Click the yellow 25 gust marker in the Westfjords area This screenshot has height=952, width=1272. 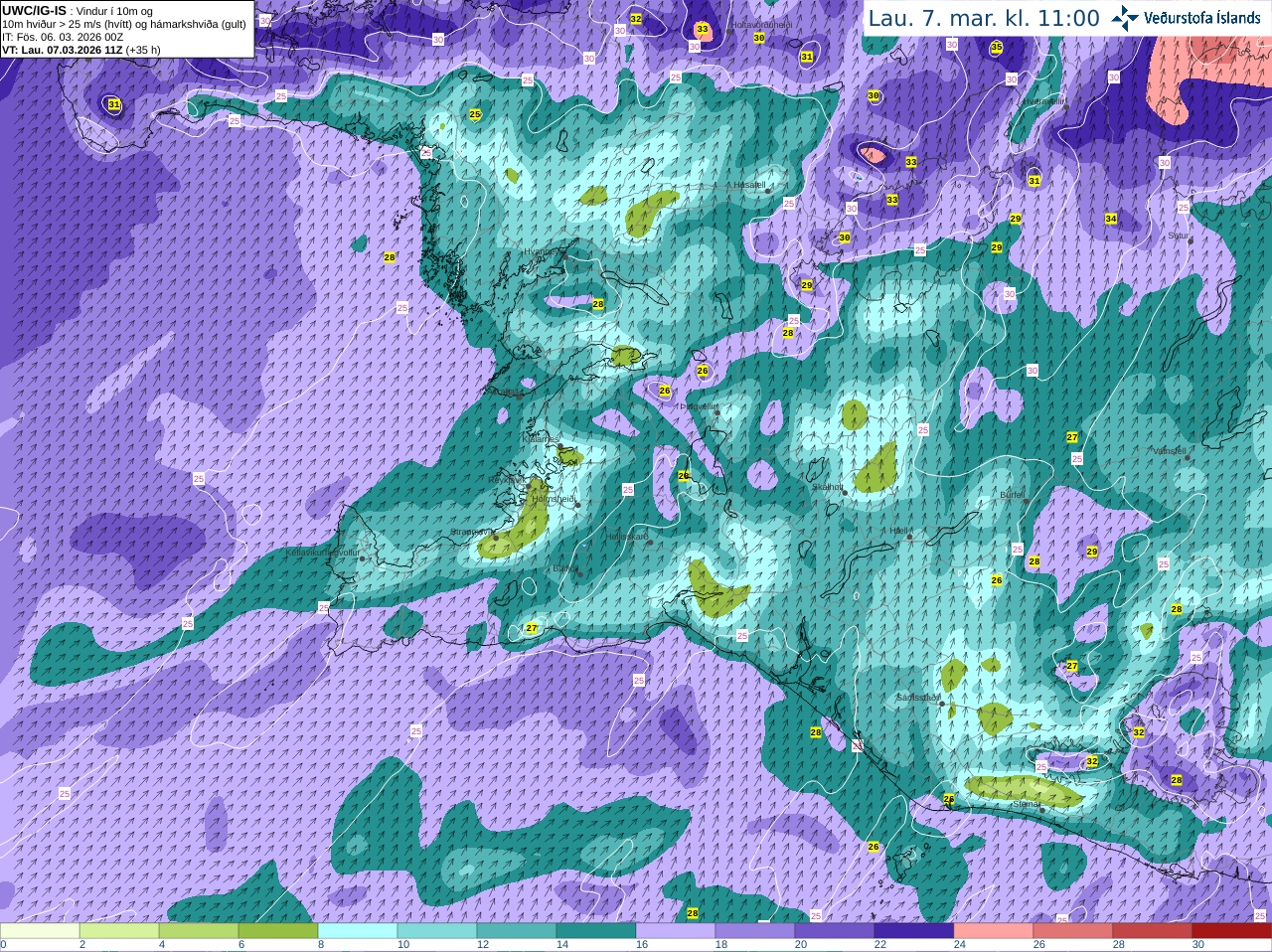pos(475,115)
